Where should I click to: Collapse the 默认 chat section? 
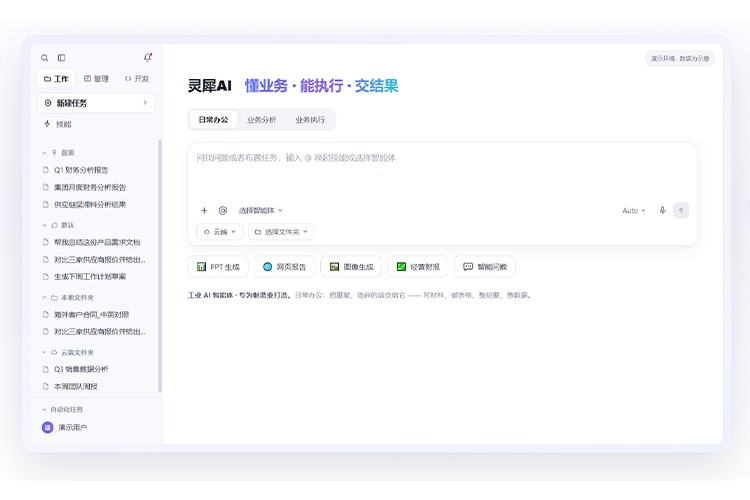point(44,225)
